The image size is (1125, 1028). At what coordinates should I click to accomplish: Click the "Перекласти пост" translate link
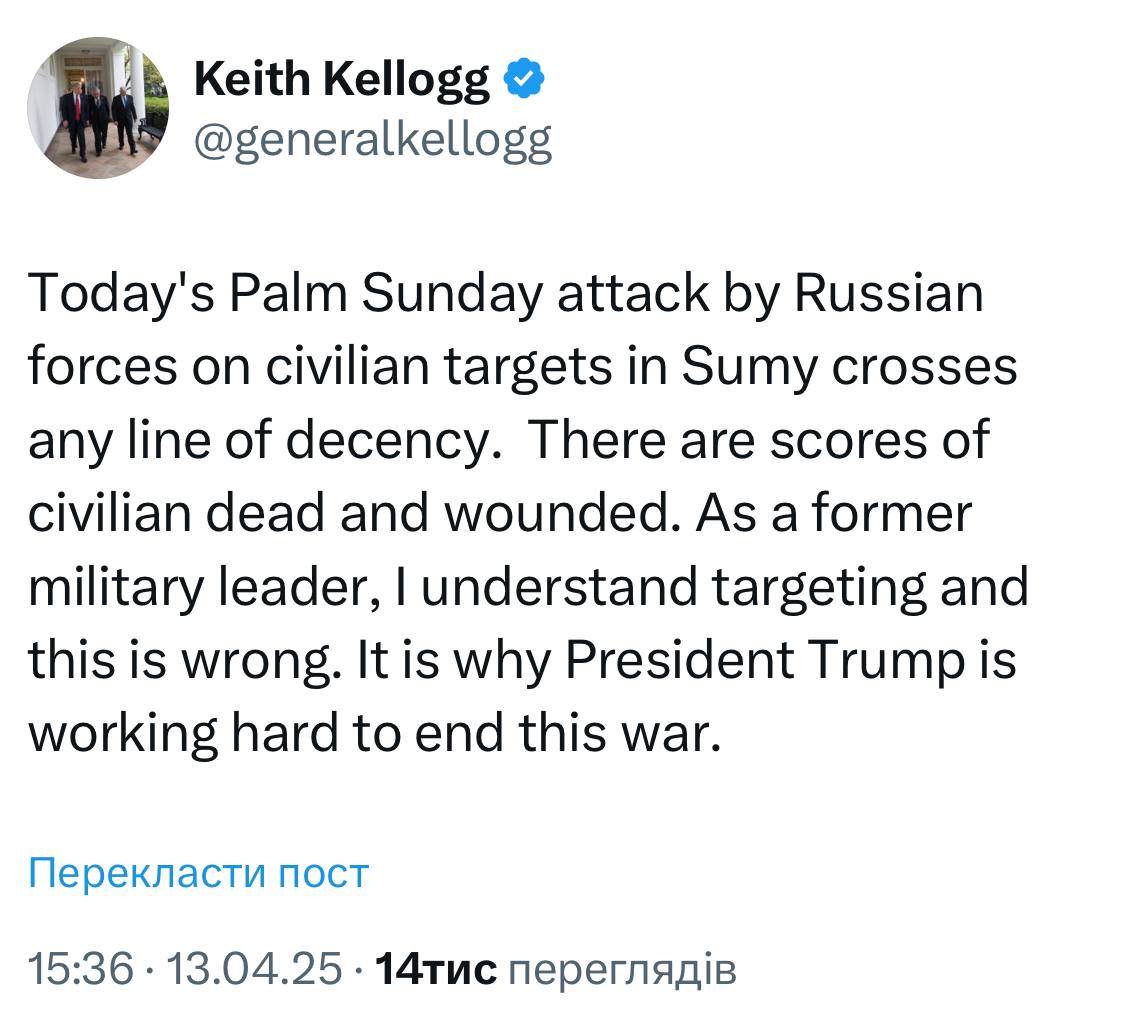click(198, 873)
